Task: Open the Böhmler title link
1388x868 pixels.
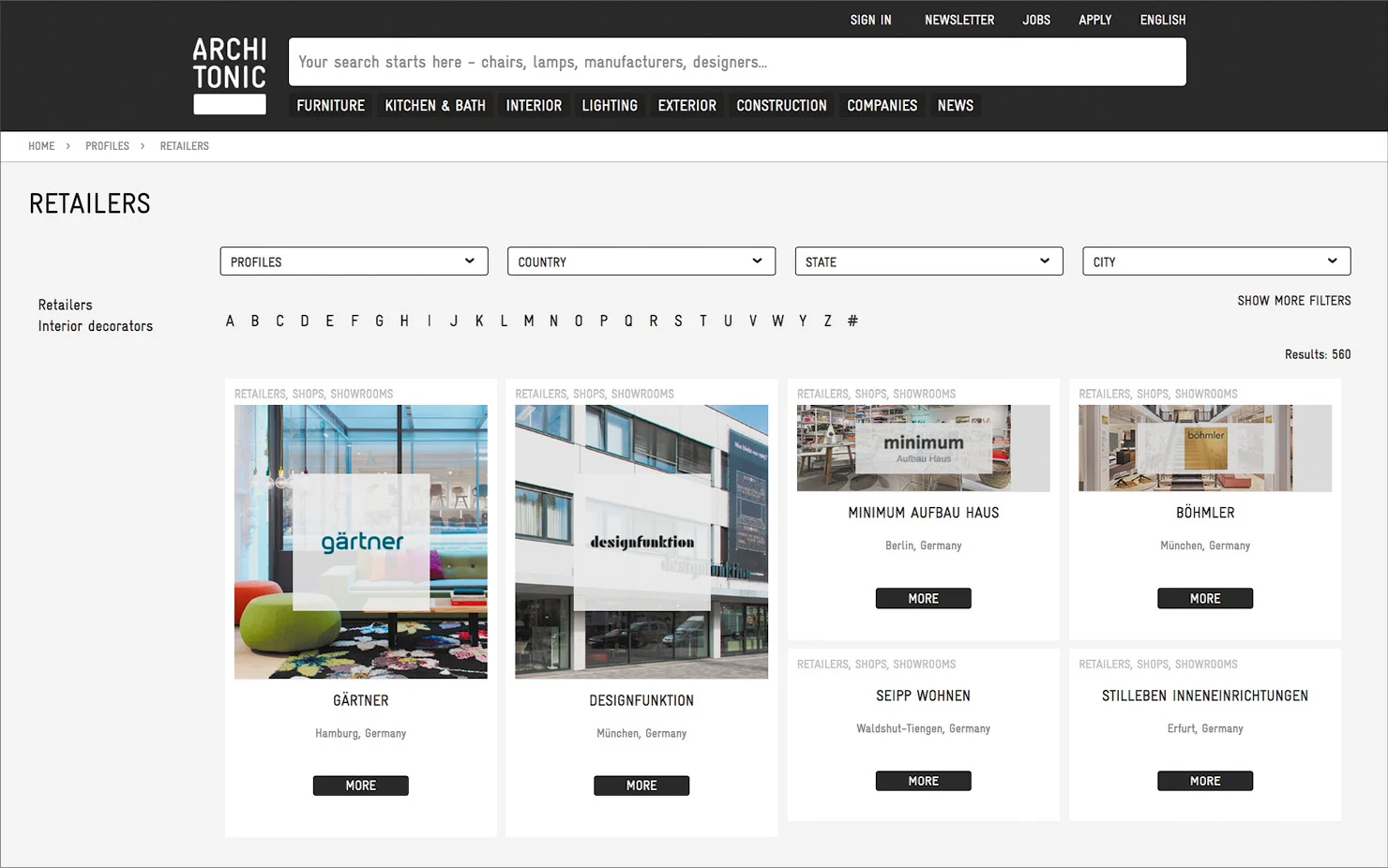Action: (1205, 513)
